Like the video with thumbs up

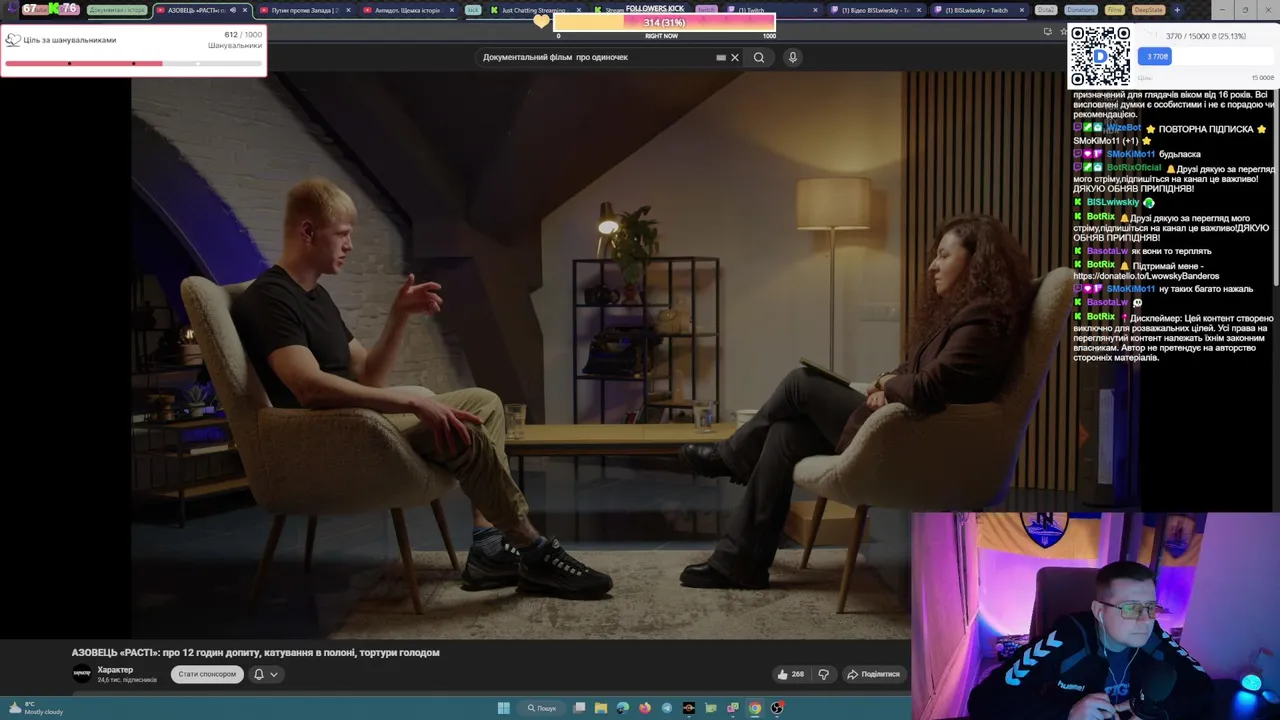tap(790, 674)
